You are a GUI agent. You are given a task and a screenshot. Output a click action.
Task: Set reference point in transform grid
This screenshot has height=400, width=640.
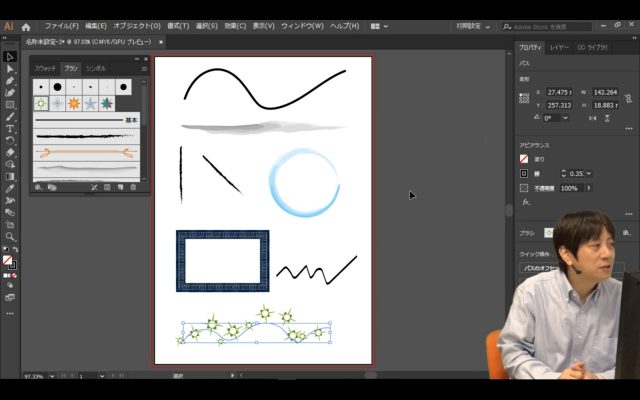(x=524, y=98)
